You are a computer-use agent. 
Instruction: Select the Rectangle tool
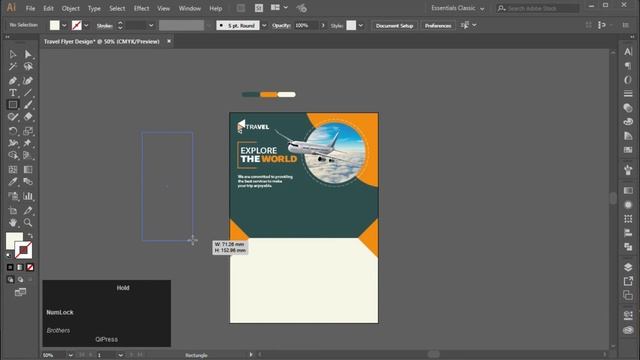(x=13, y=105)
